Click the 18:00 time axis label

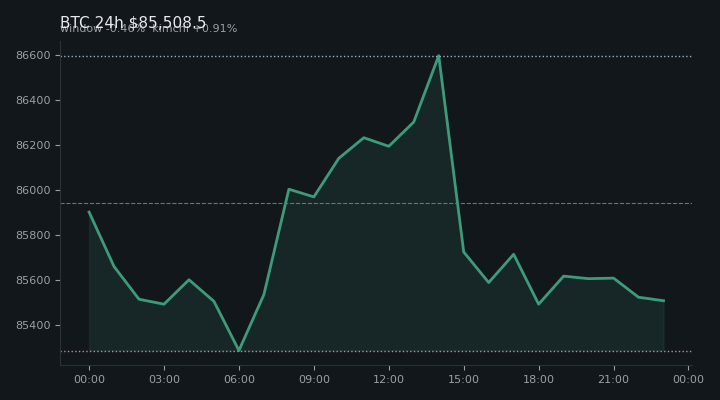click(539, 379)
